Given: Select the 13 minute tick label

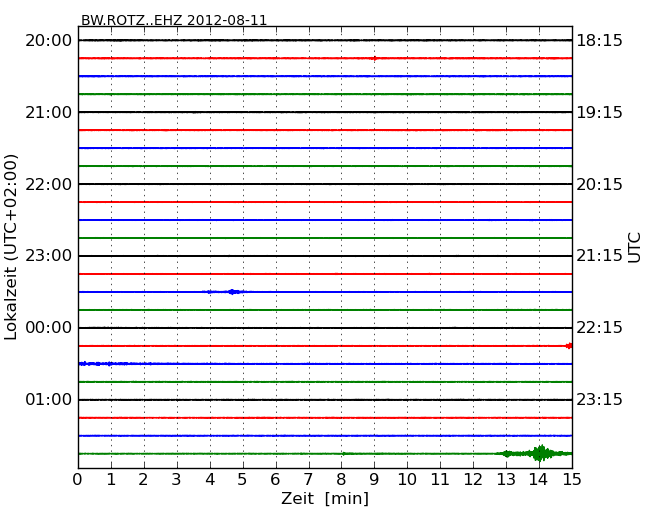Looking at the screenshot, I should [x=506, y=480].
